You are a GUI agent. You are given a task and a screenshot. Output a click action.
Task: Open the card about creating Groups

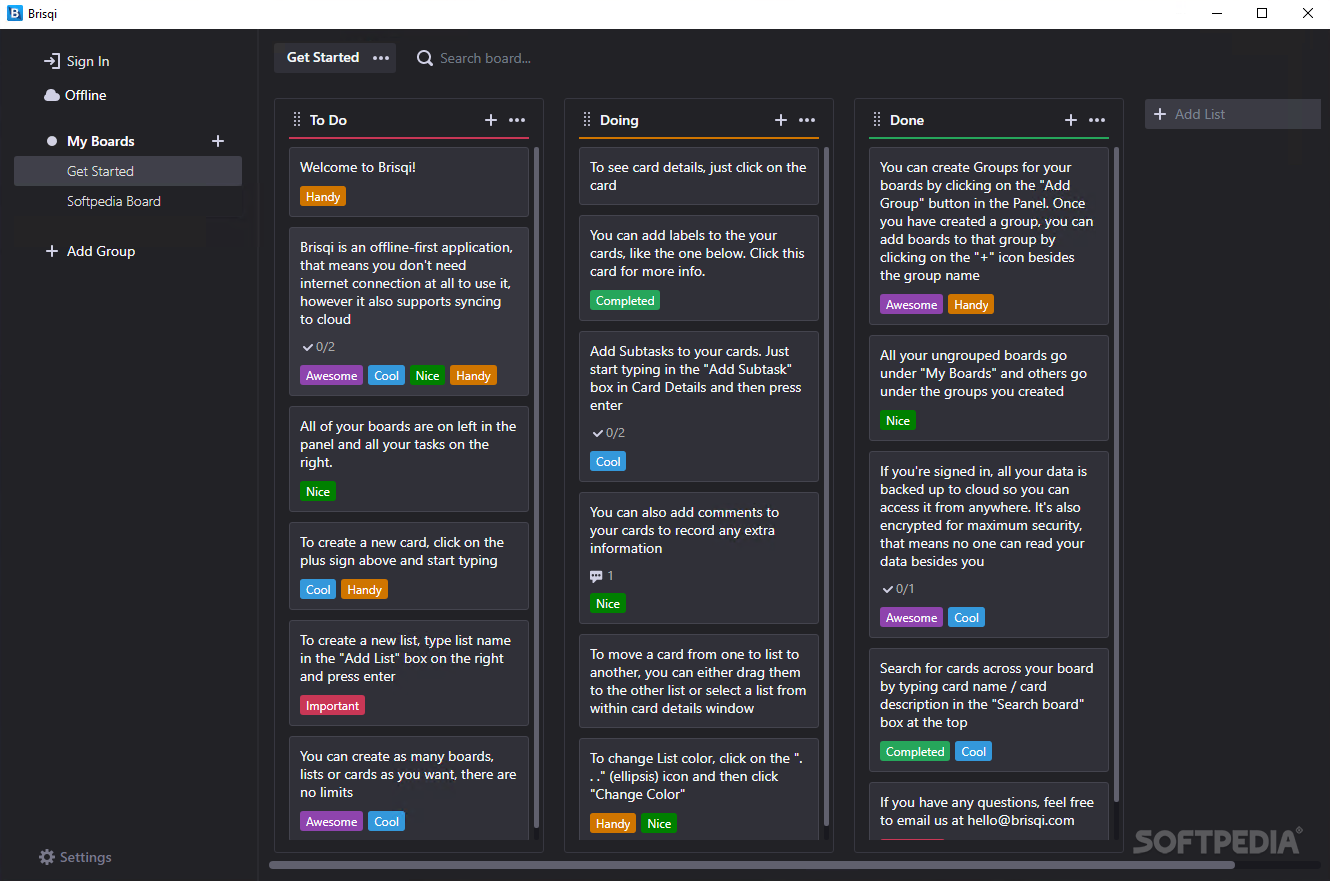[989, 236]
